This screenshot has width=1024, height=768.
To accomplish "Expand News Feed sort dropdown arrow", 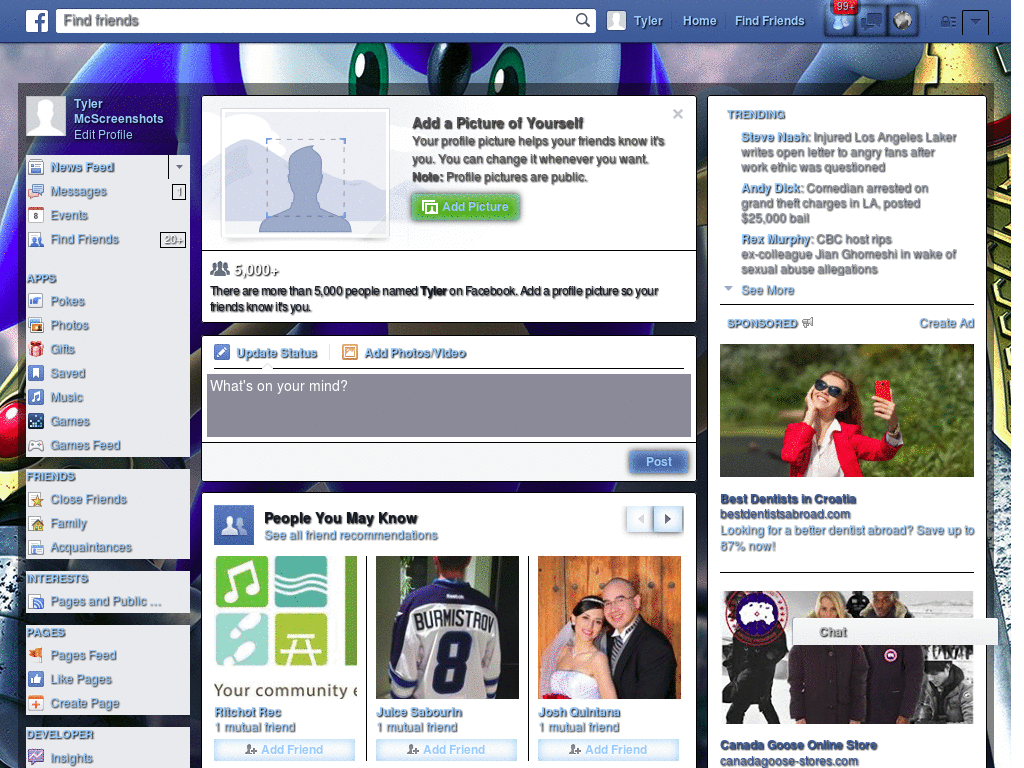I will 179,167.
